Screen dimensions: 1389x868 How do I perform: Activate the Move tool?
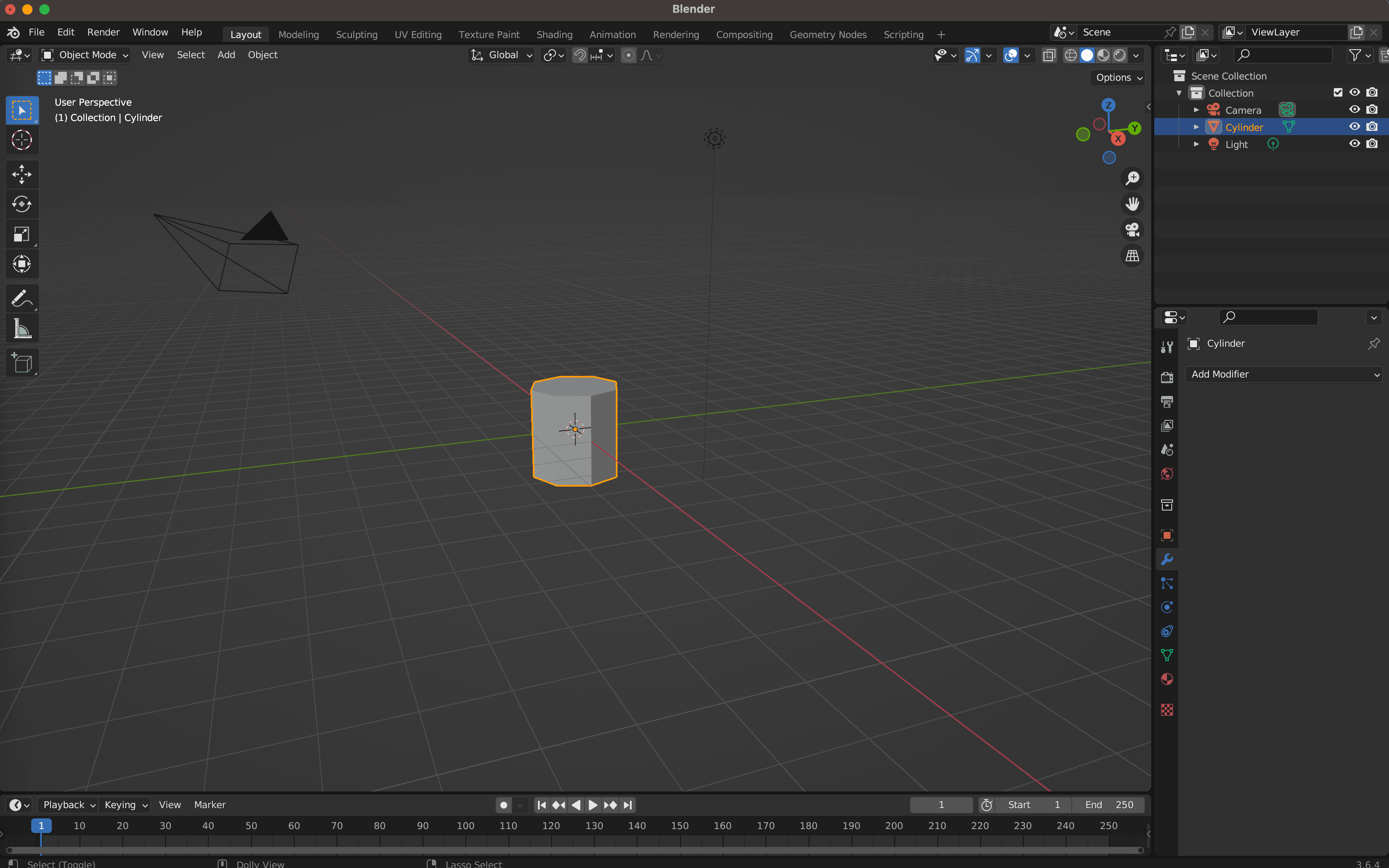click(x=22, y=174)
